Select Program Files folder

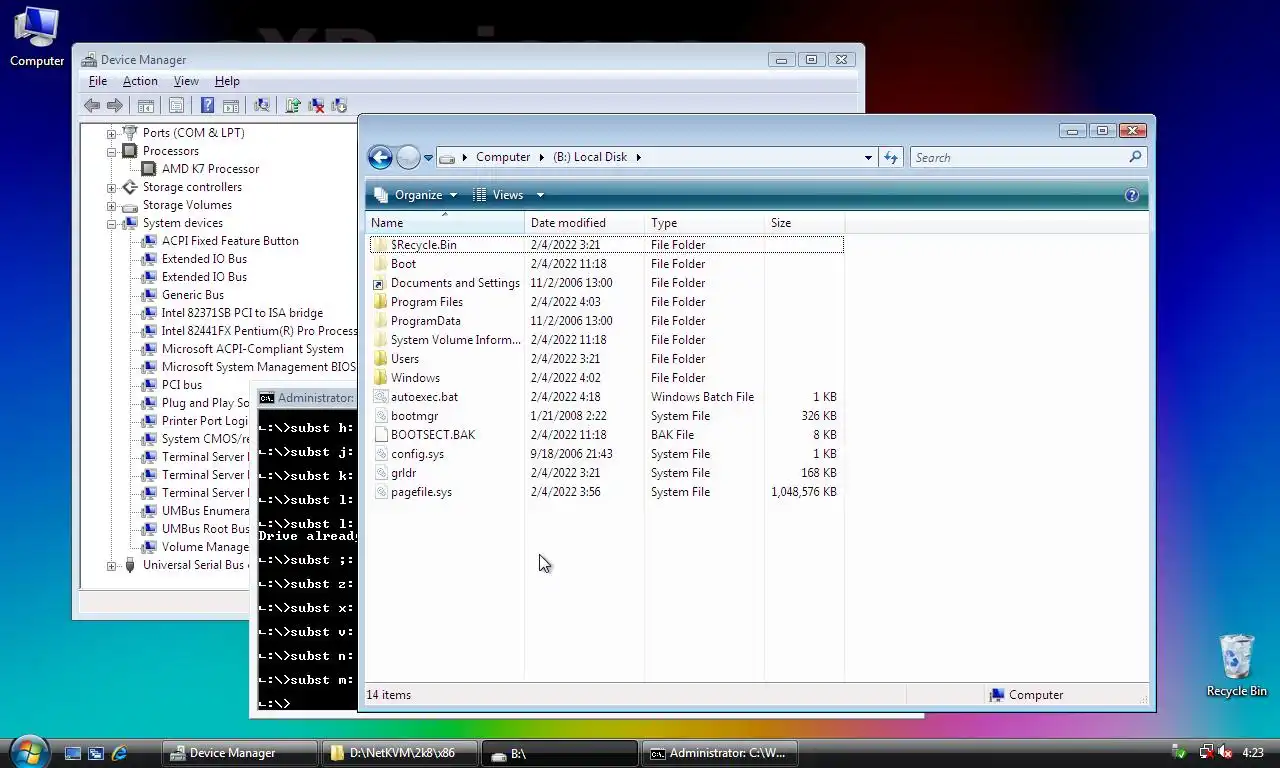click(x=426, y=302)
